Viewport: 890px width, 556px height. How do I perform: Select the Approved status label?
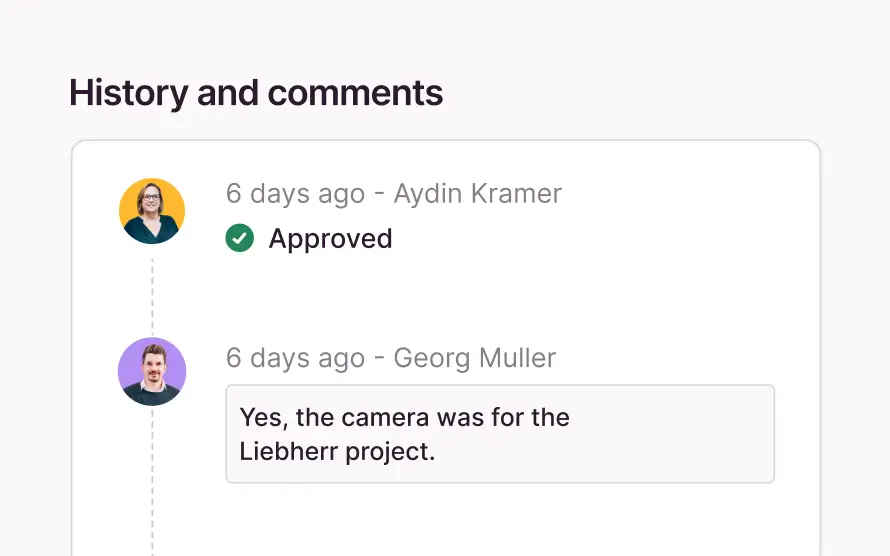pyautogui.click(x=330, y=239)
